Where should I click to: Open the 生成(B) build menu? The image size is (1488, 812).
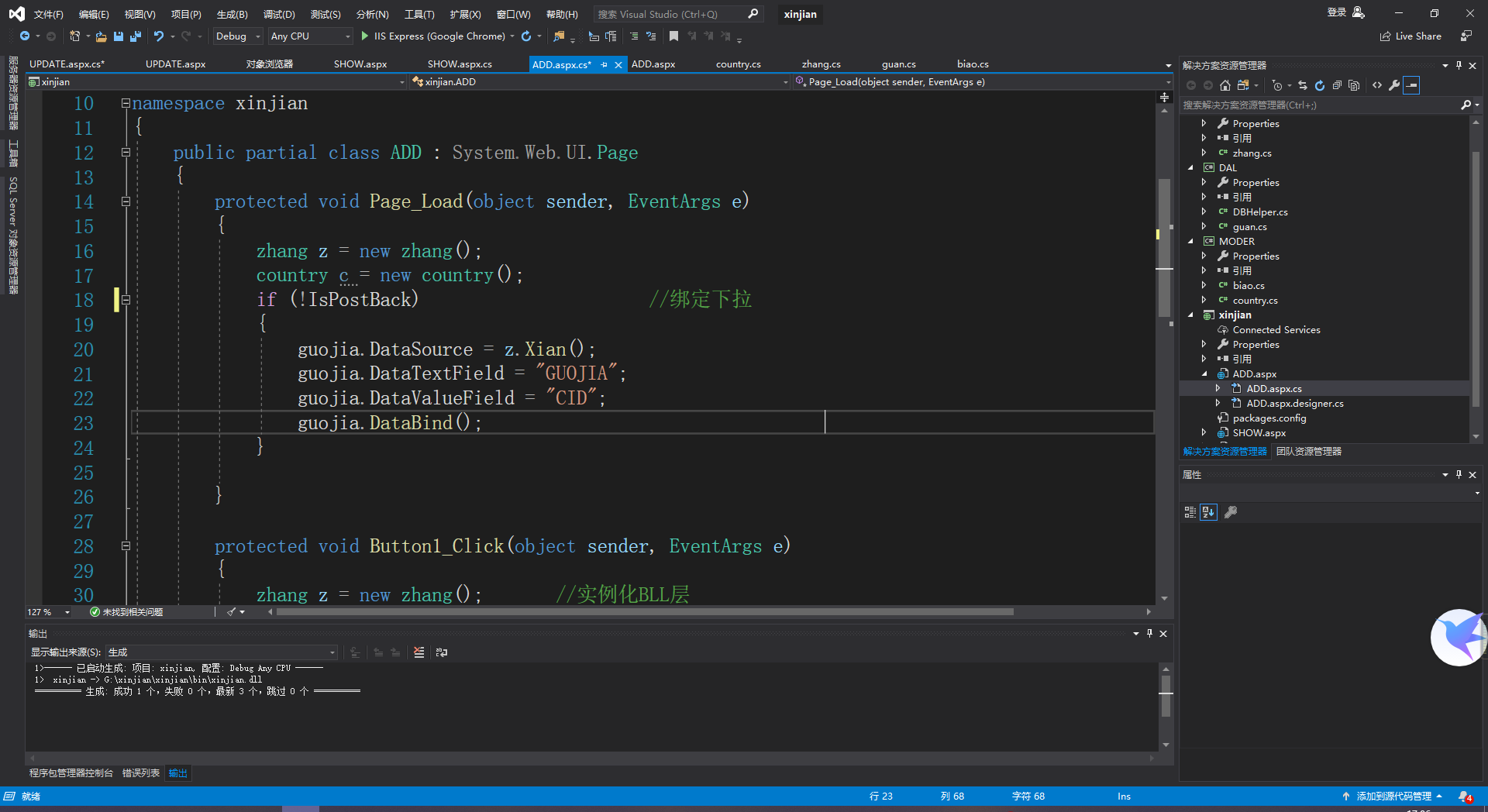click(x=232, y=15)
